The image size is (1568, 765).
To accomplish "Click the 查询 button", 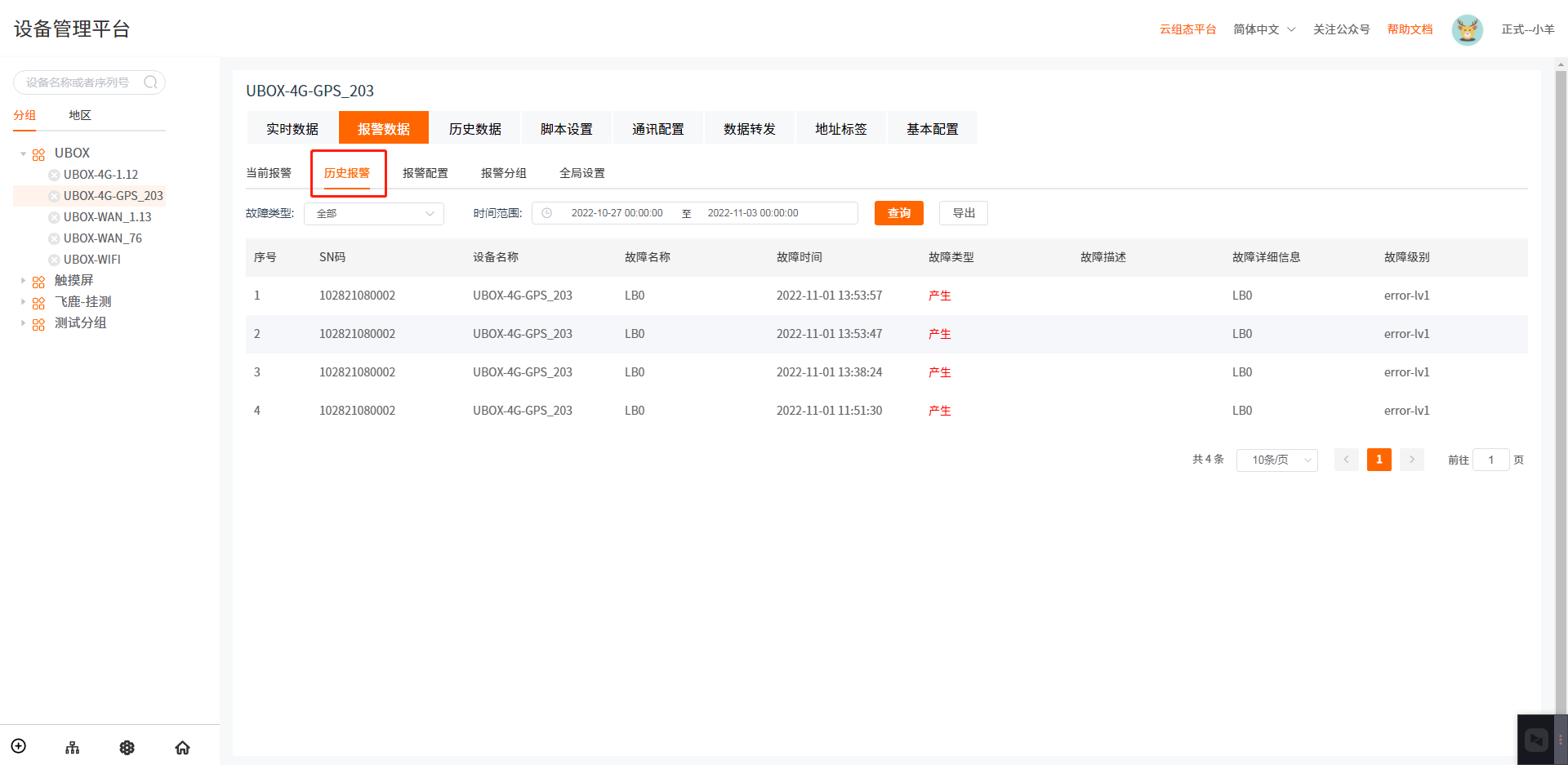I will (899, 213).
